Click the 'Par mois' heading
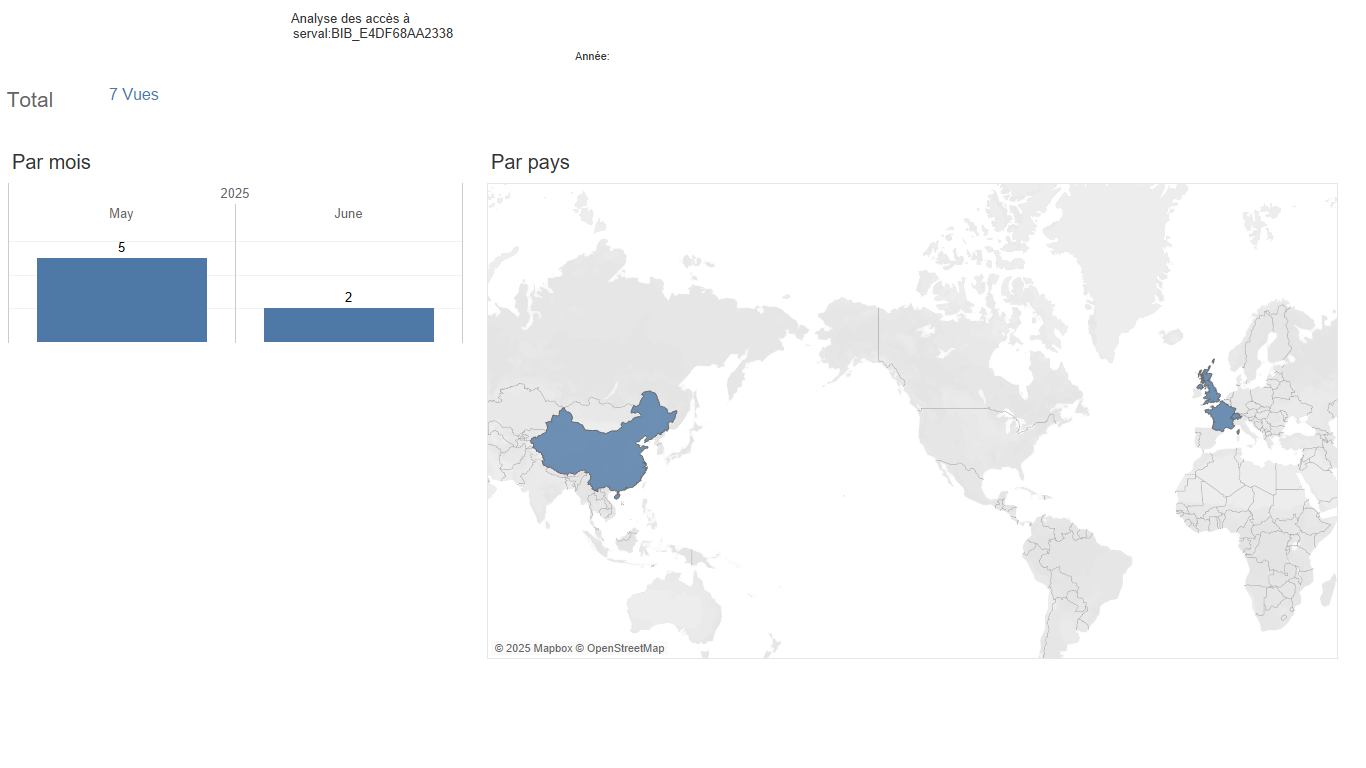Screen dimensions: 1366x768 tap(51, 162)
